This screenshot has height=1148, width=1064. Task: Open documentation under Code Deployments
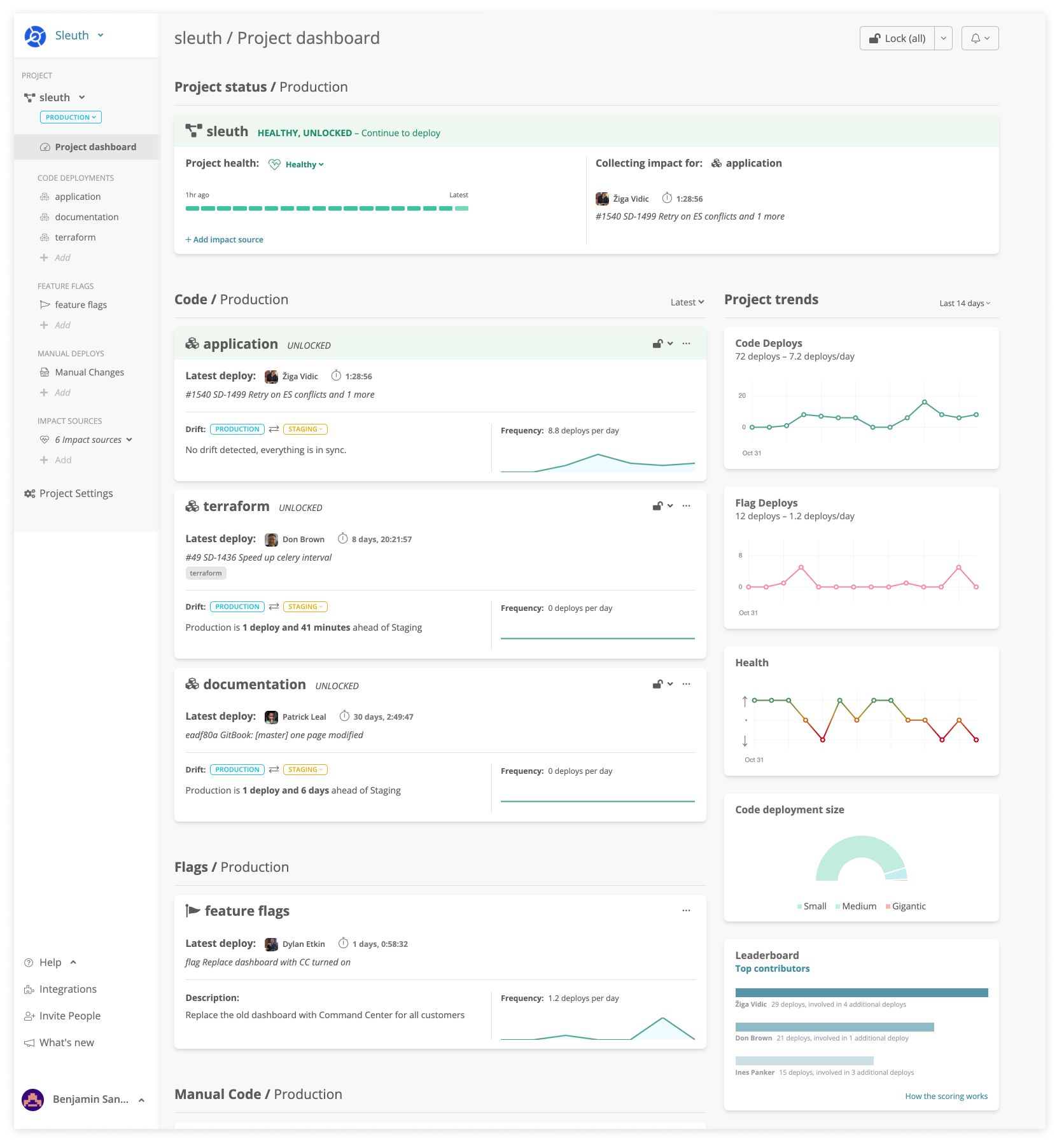(87, 217)
